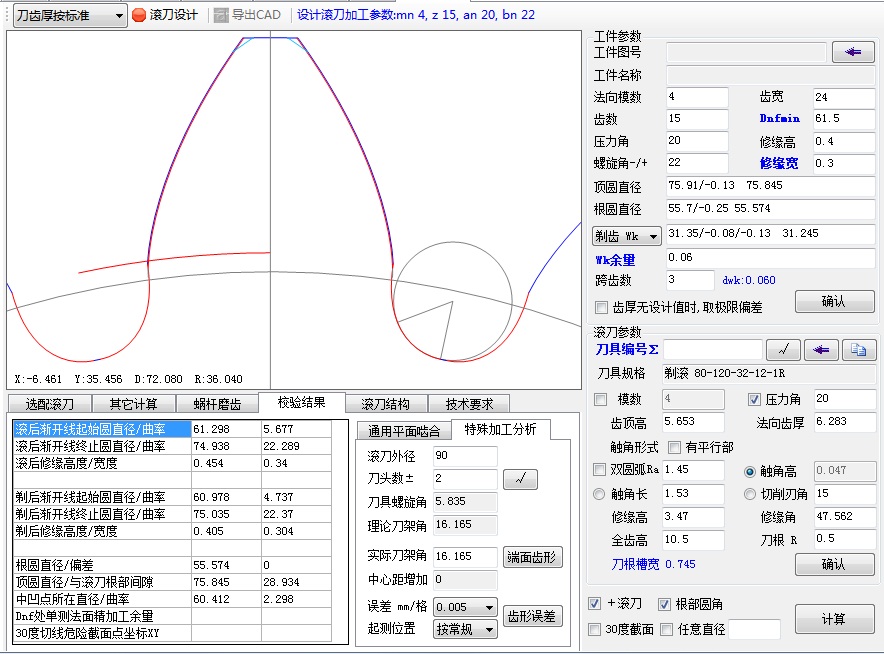Image resolution: width=884 pixels, height=654 pixels.
Task: Click the red 滚刀设计 hob design icon
Action: click(140, 15)
